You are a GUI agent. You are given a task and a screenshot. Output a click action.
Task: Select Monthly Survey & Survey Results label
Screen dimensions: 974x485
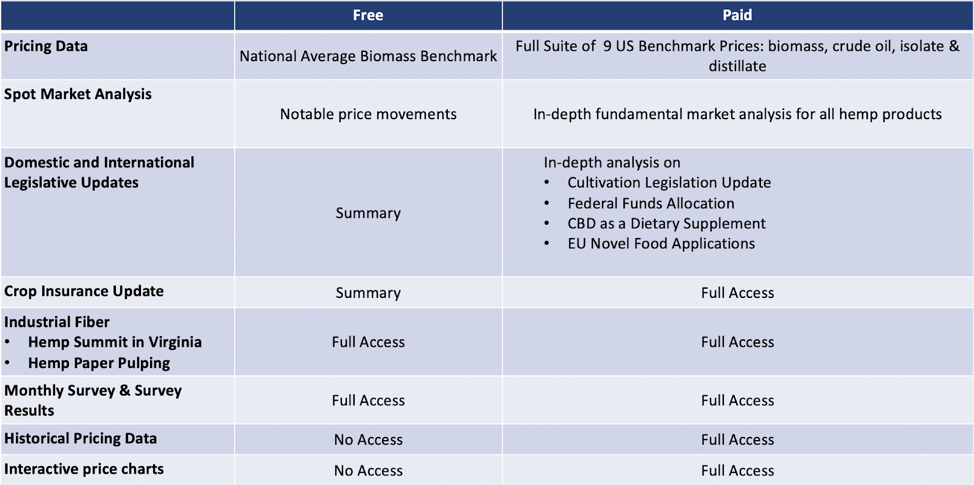tap(93, 401)
